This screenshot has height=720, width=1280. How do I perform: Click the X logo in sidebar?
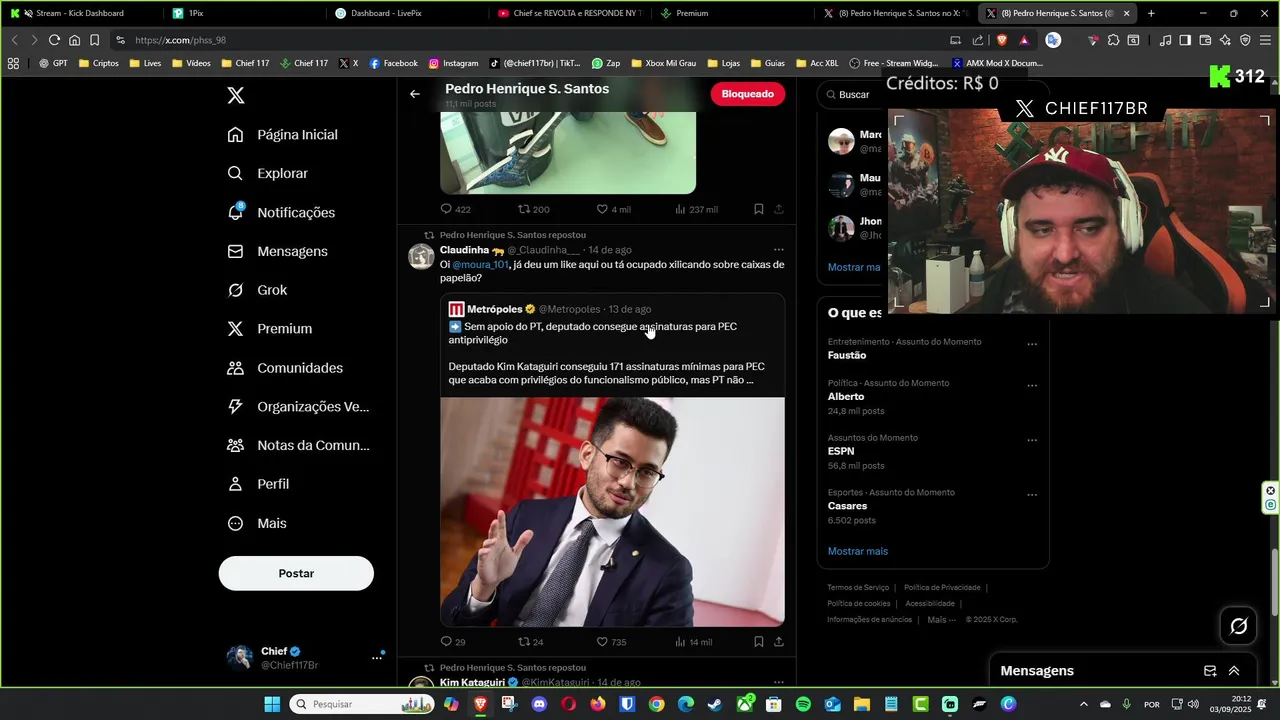click(x=236, y=96)
